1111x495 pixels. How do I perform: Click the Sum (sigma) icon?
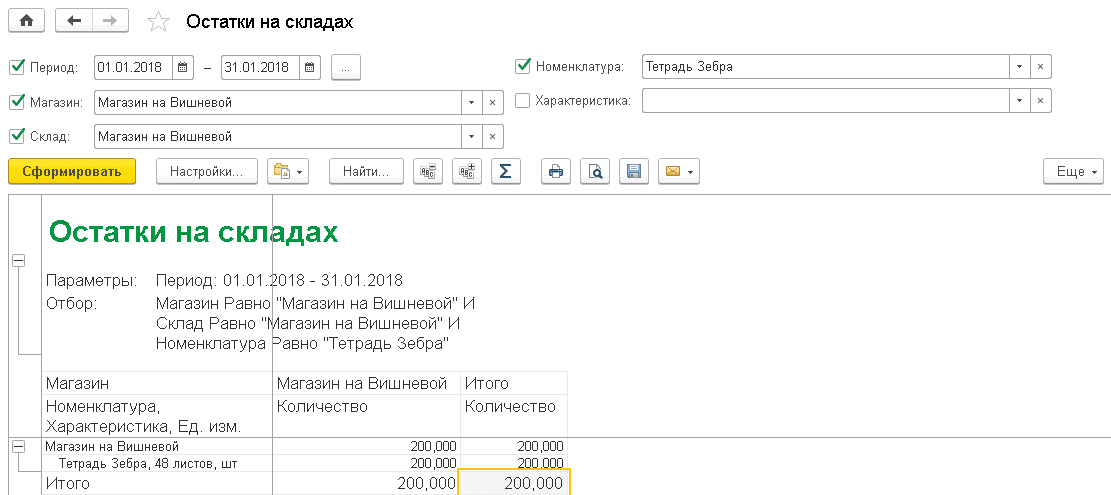505,171
